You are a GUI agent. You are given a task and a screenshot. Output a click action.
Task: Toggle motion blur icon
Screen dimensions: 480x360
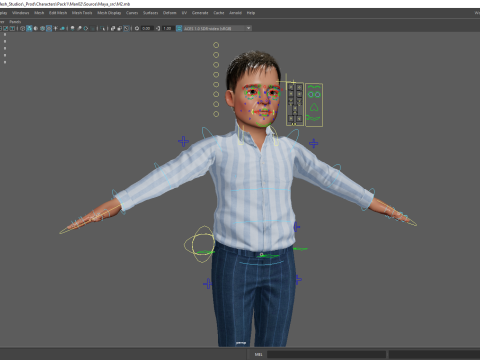click(79, 29)
